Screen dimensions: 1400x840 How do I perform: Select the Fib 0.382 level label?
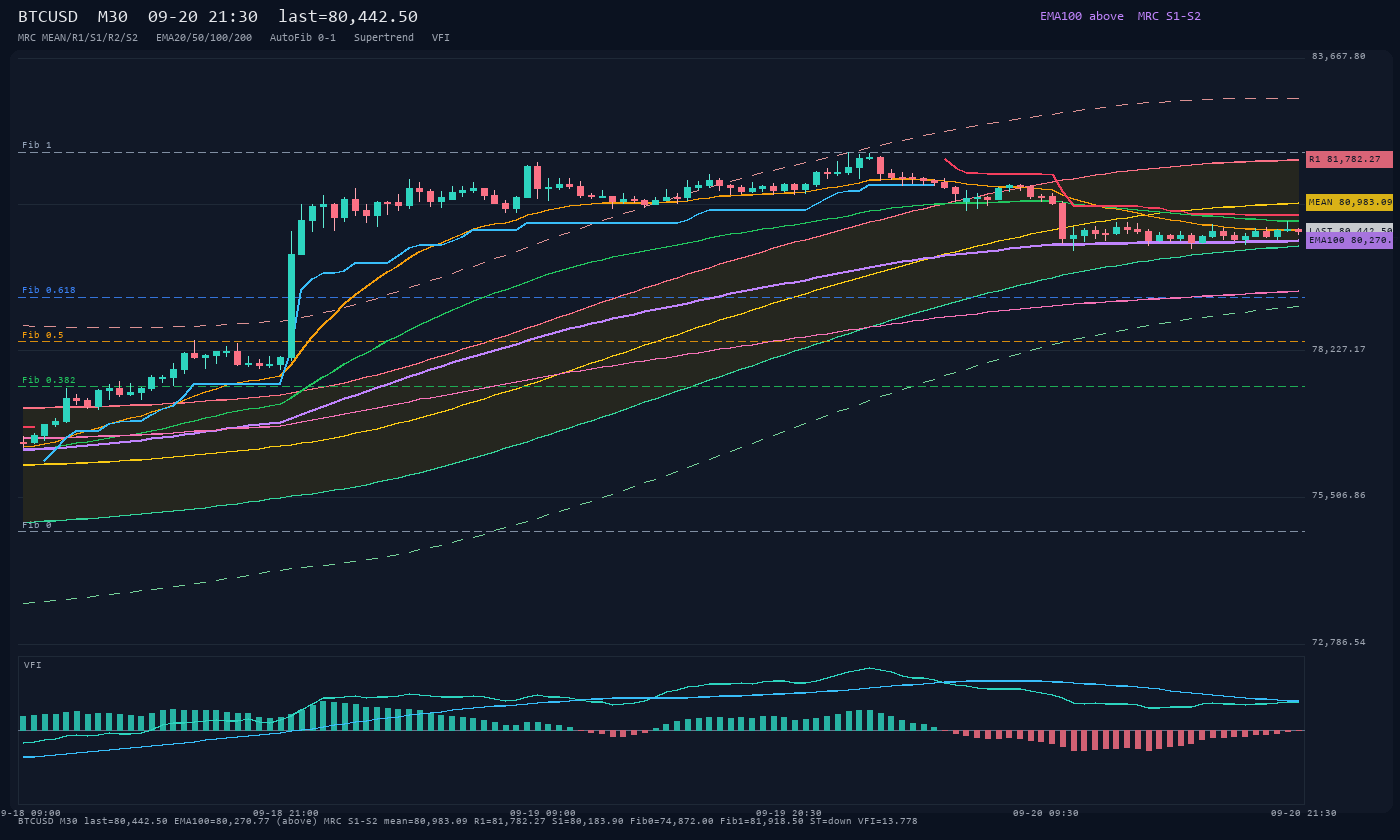[49, 380]
